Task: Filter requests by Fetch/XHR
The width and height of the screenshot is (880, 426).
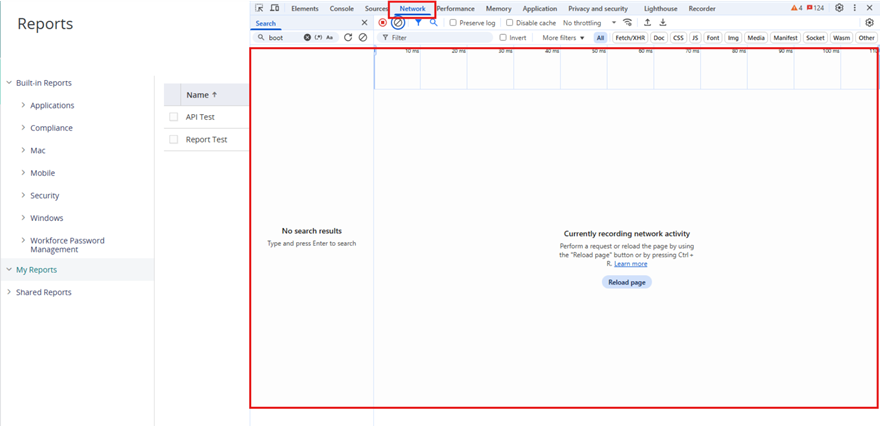Action: click(630, 38)
